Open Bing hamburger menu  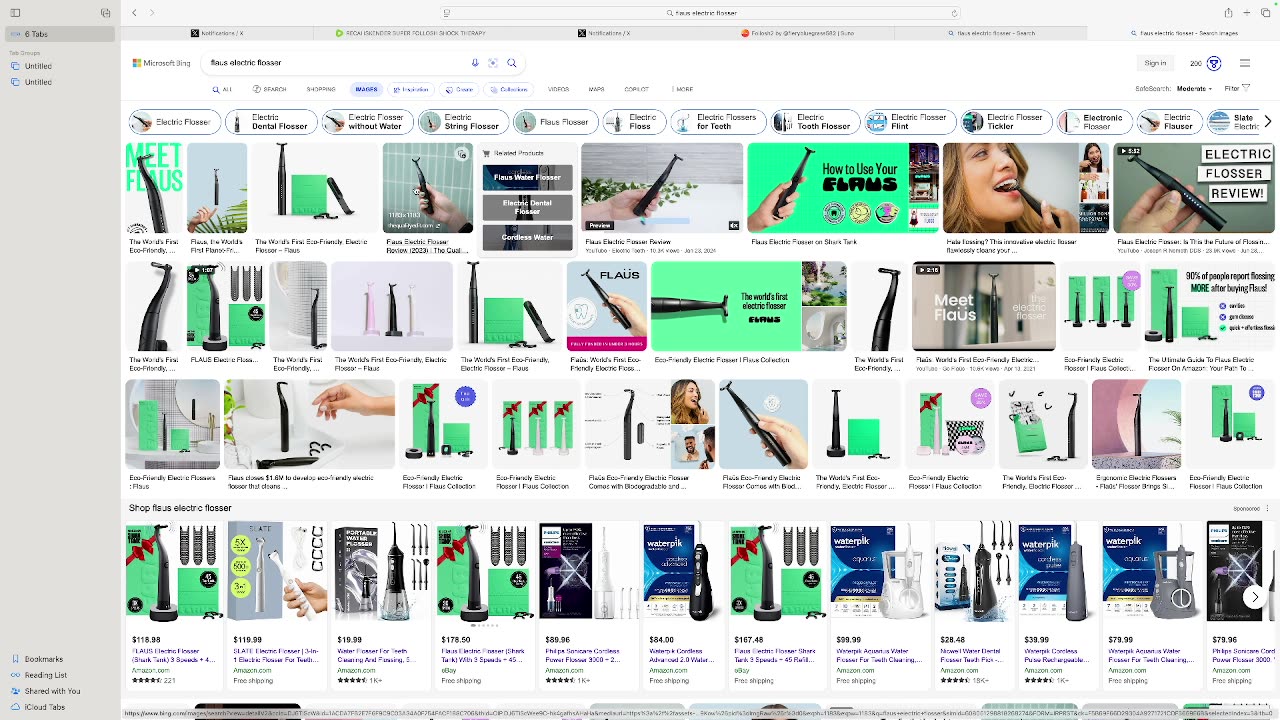(x=1245, y=63)
